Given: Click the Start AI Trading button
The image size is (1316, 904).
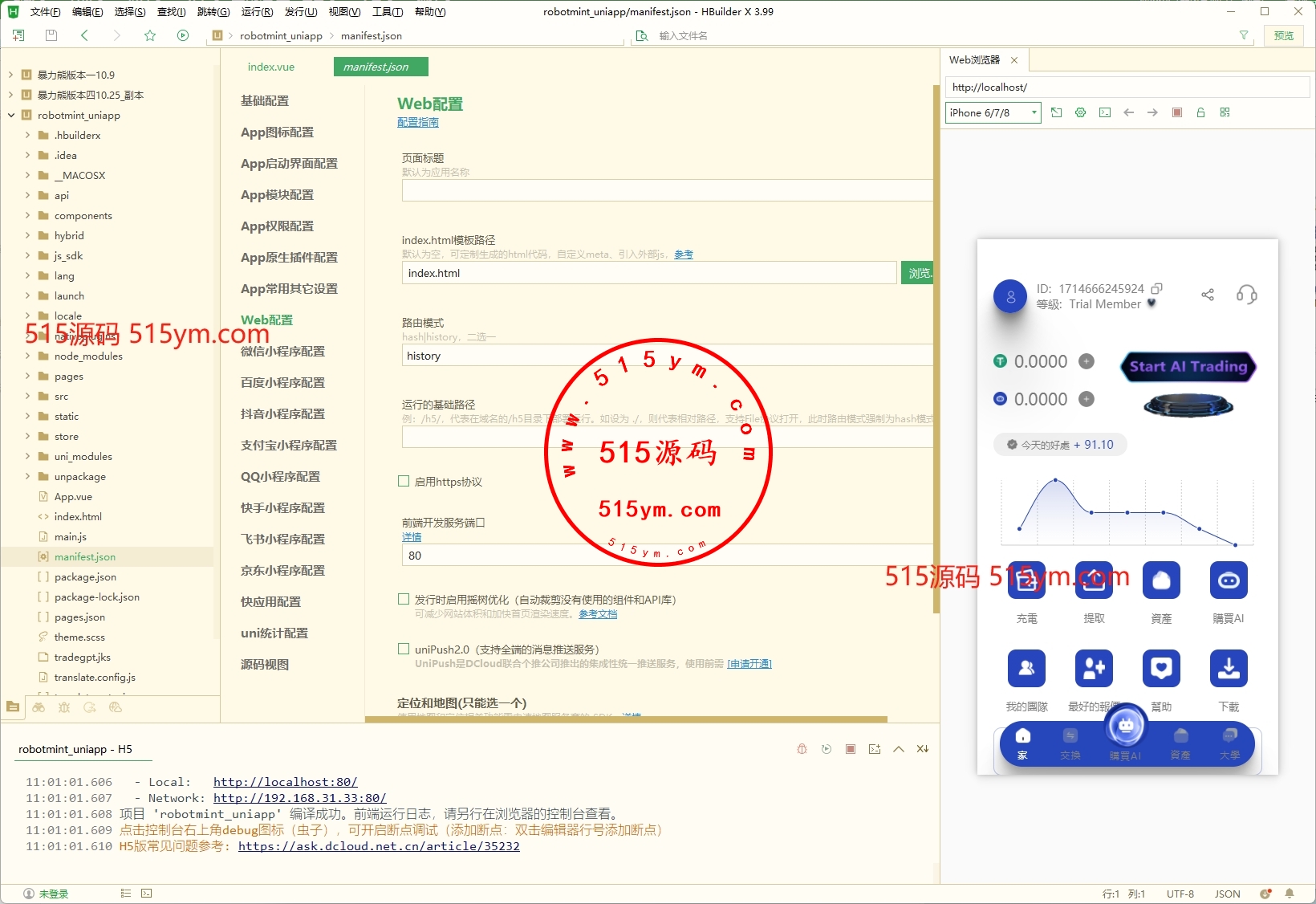Looking at the screenshot, I should click(x=1188, y=367).
